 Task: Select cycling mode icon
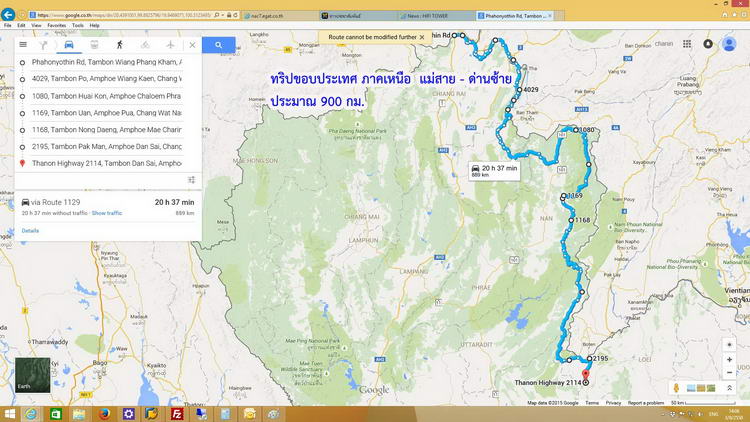click(145, 45)
